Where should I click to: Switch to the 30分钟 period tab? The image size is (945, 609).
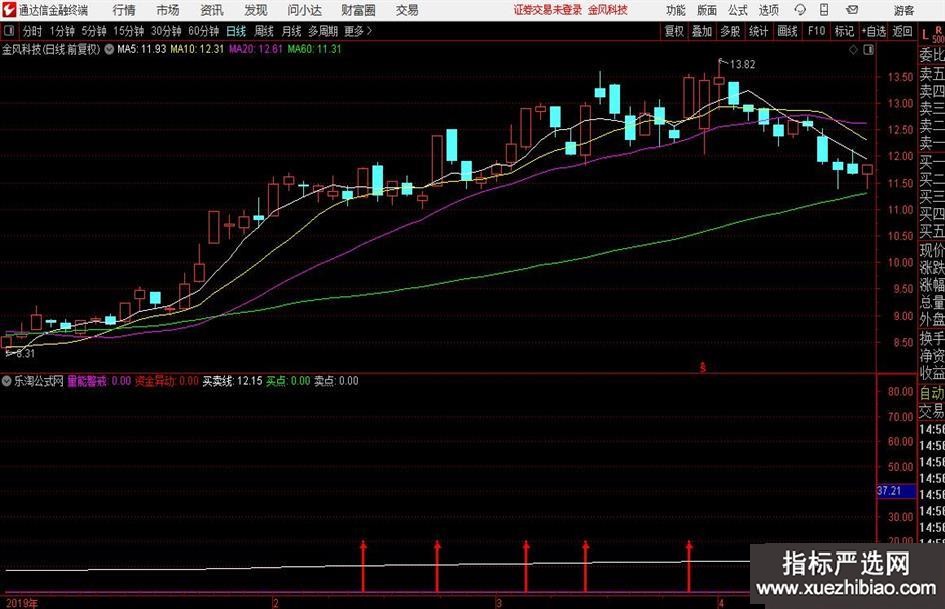tap(166, 31)
